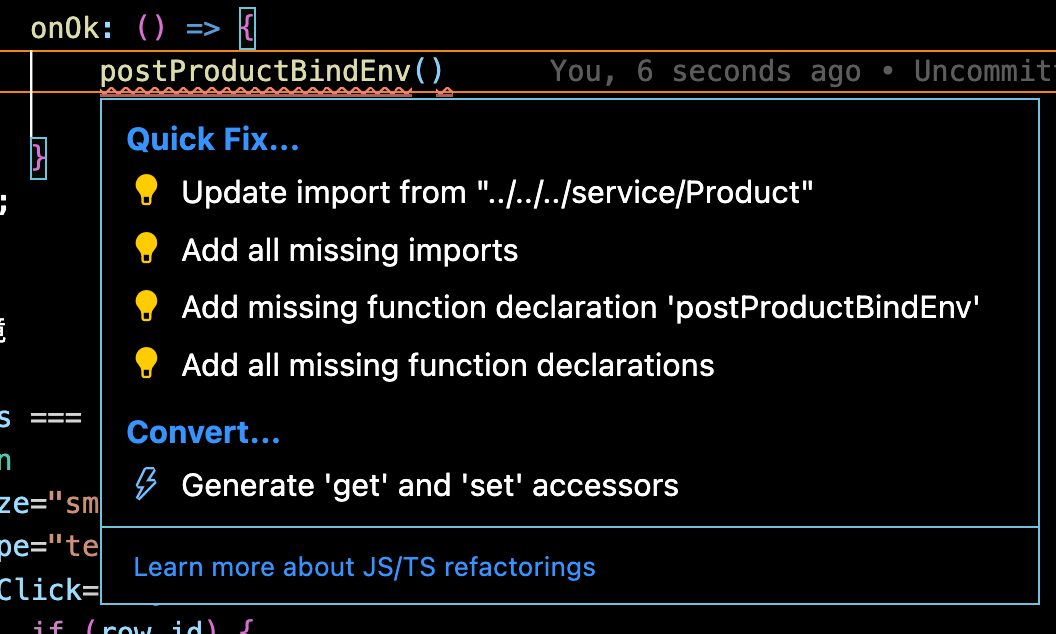Click the 'Convert...' section header
The height and width of the screenshot is (634, 1056).
coord(203,432)
